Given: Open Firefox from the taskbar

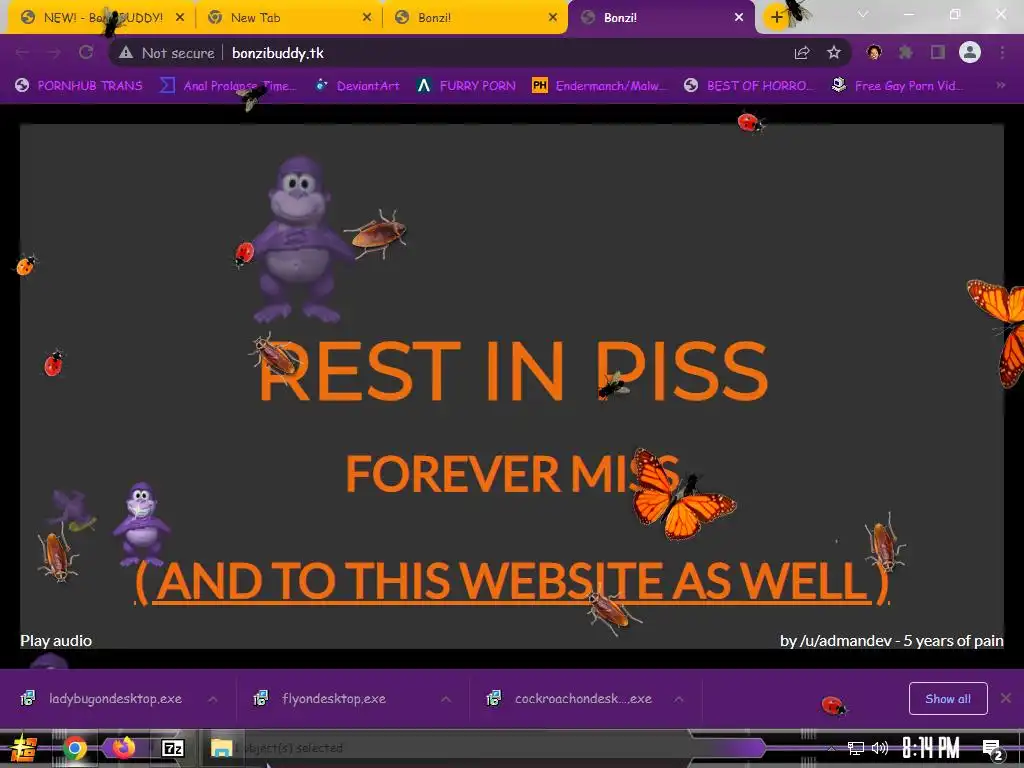Looking at the screenshot, I should tap(123, 748).
